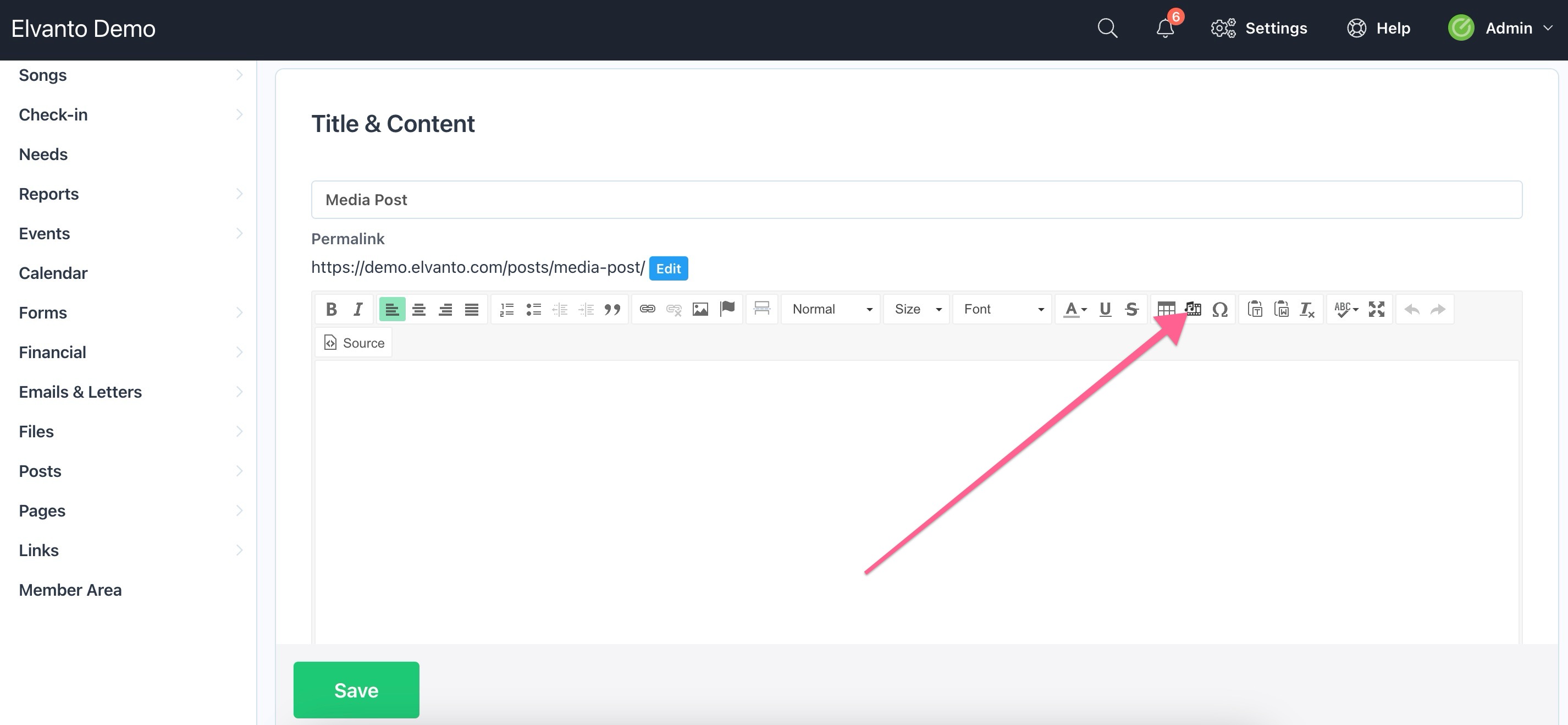Open the Normal paragraph format dropdown
Viewport: 1568px width, 725px height.
click(x=831, y=309)
